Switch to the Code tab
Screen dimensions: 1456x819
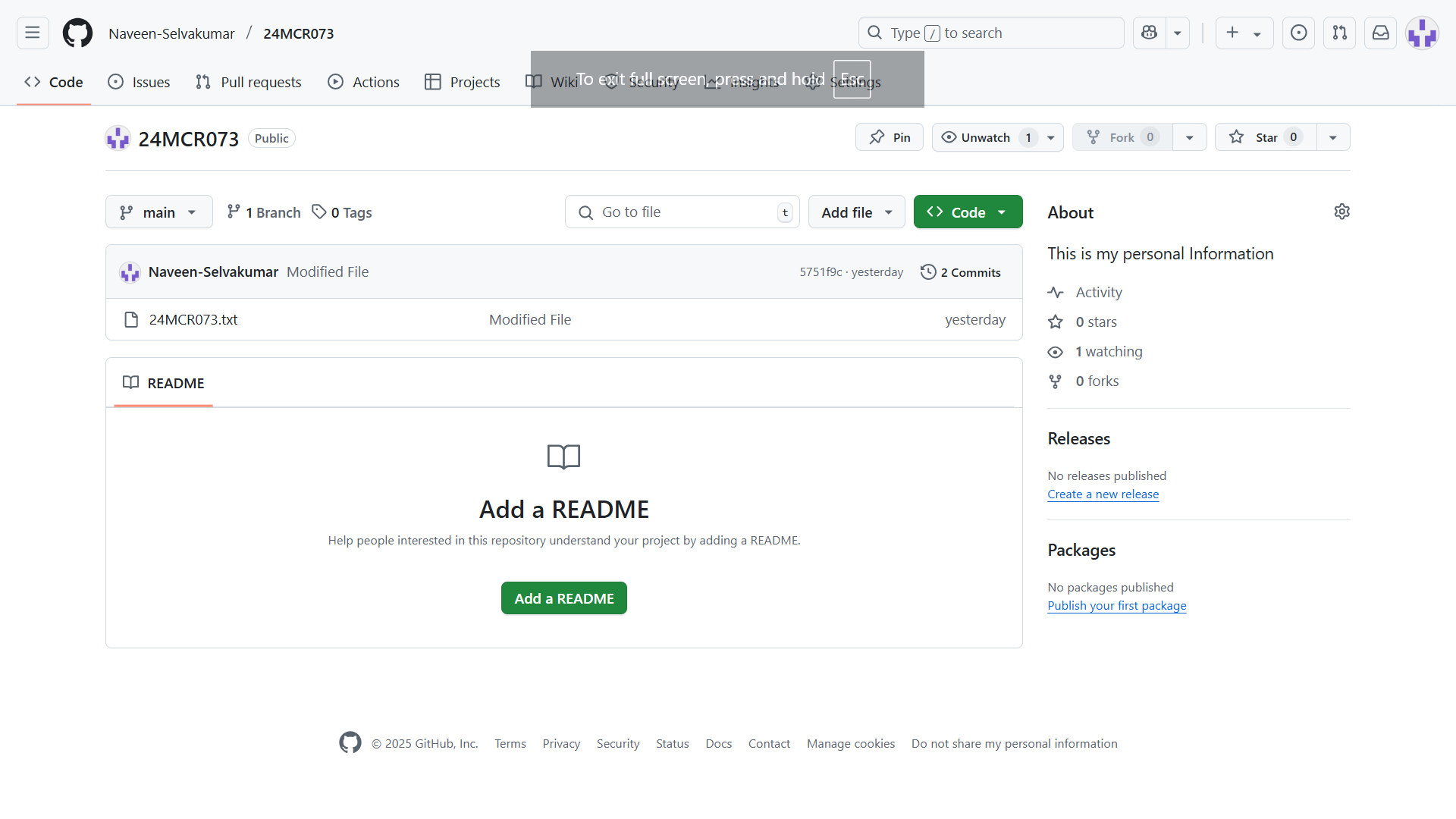[54, 82]
